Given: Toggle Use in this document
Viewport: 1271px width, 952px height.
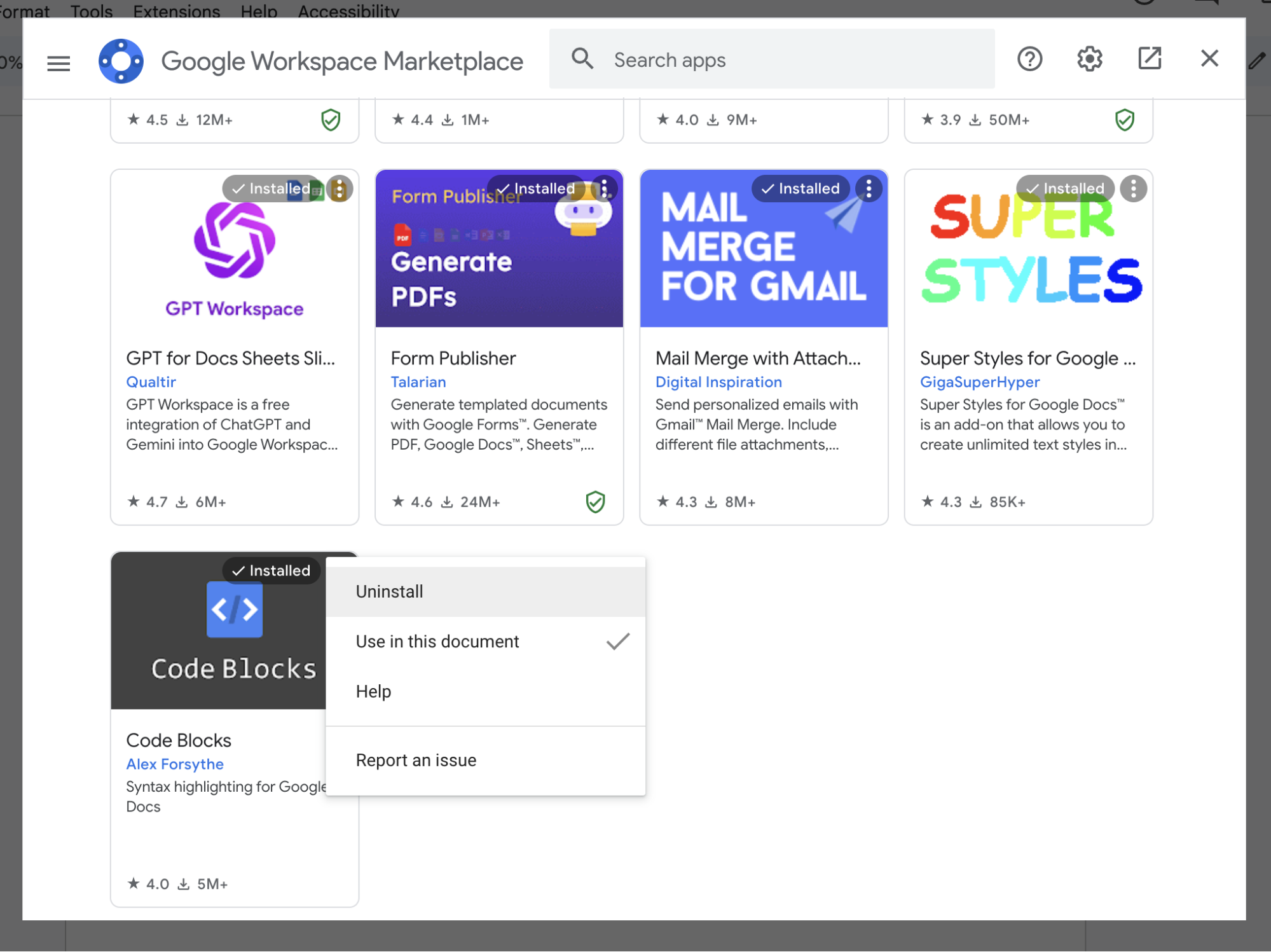Looking at the screenshot, I should point(486,642).
